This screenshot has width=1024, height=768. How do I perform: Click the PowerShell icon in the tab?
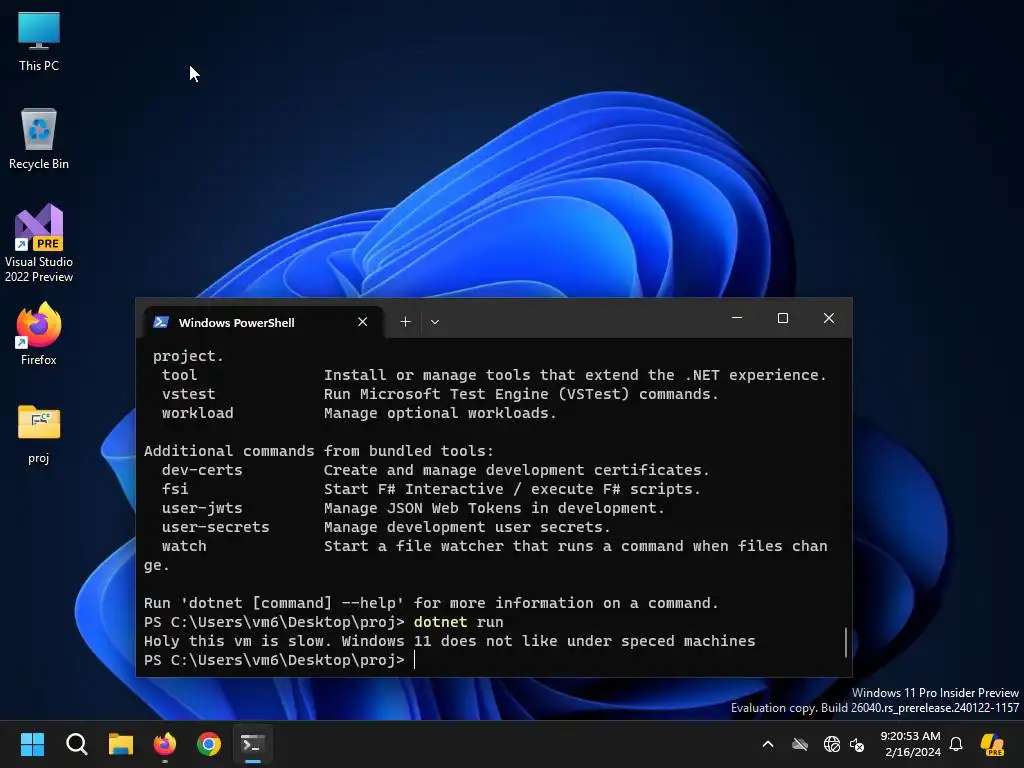[161, 322]
